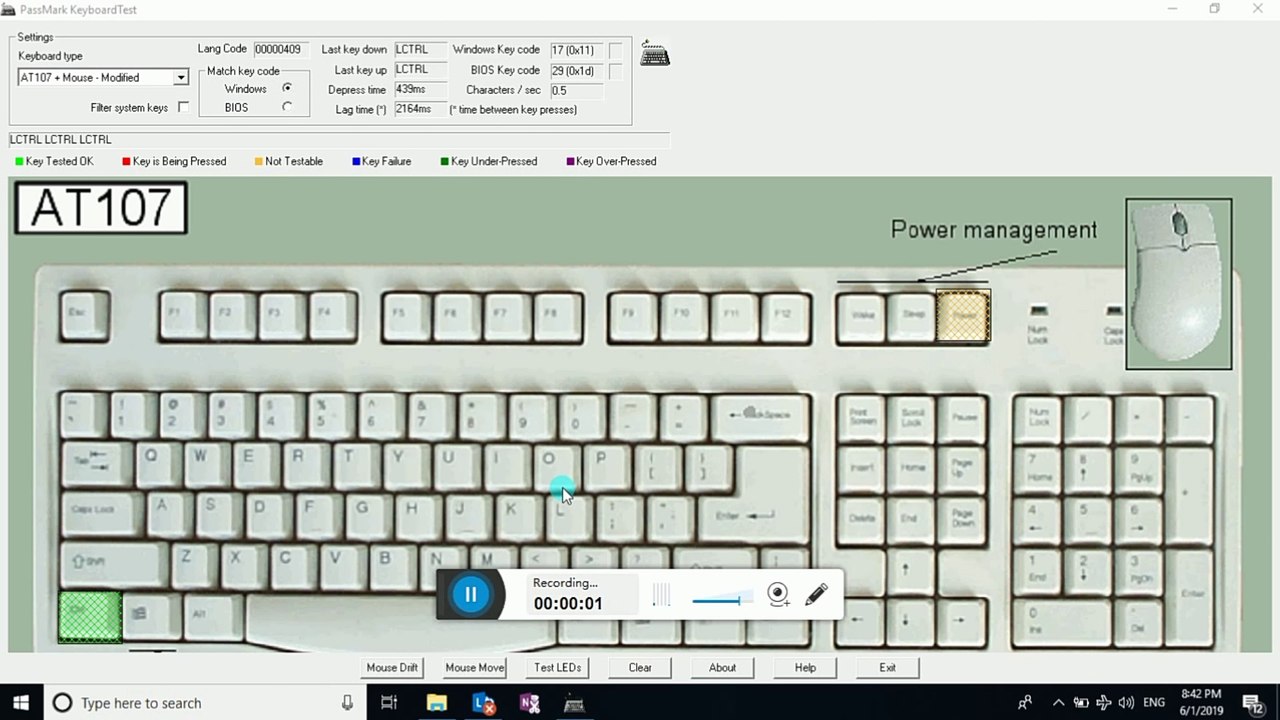
Task: Click the Key Tested OK legend entry
Action: pos(54,161)
